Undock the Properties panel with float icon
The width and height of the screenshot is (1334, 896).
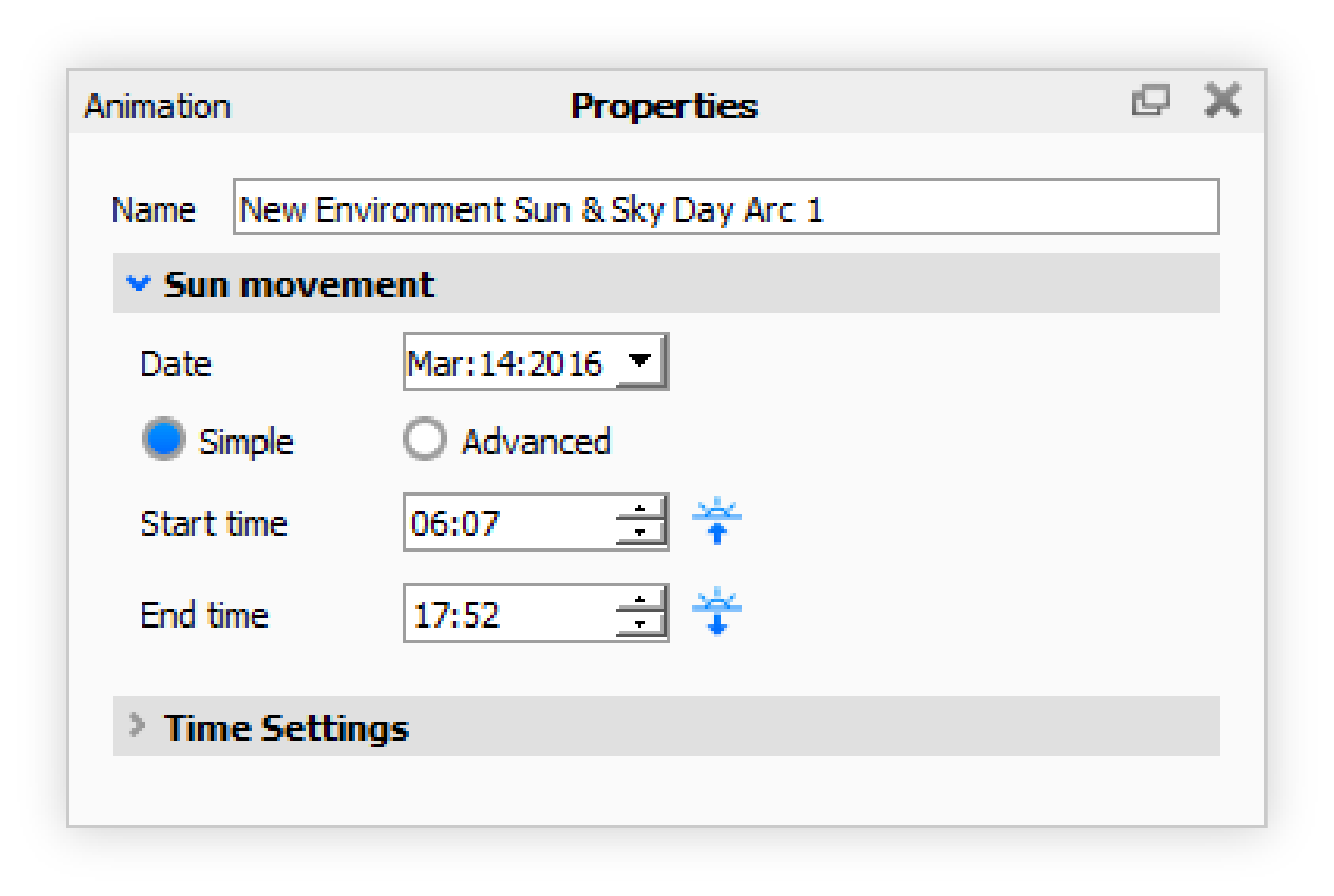click(1150, 100)
